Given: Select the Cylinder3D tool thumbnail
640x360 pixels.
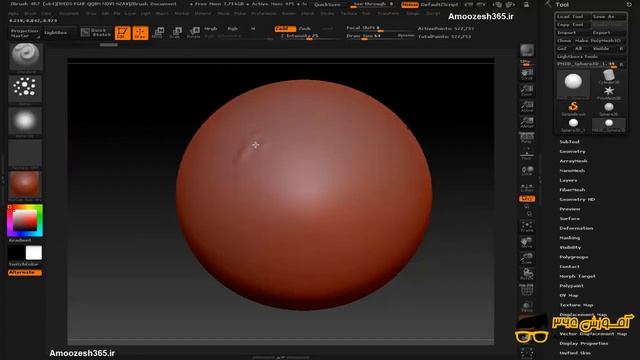Looking at the screenshot, I should click(x=609, y=76).
